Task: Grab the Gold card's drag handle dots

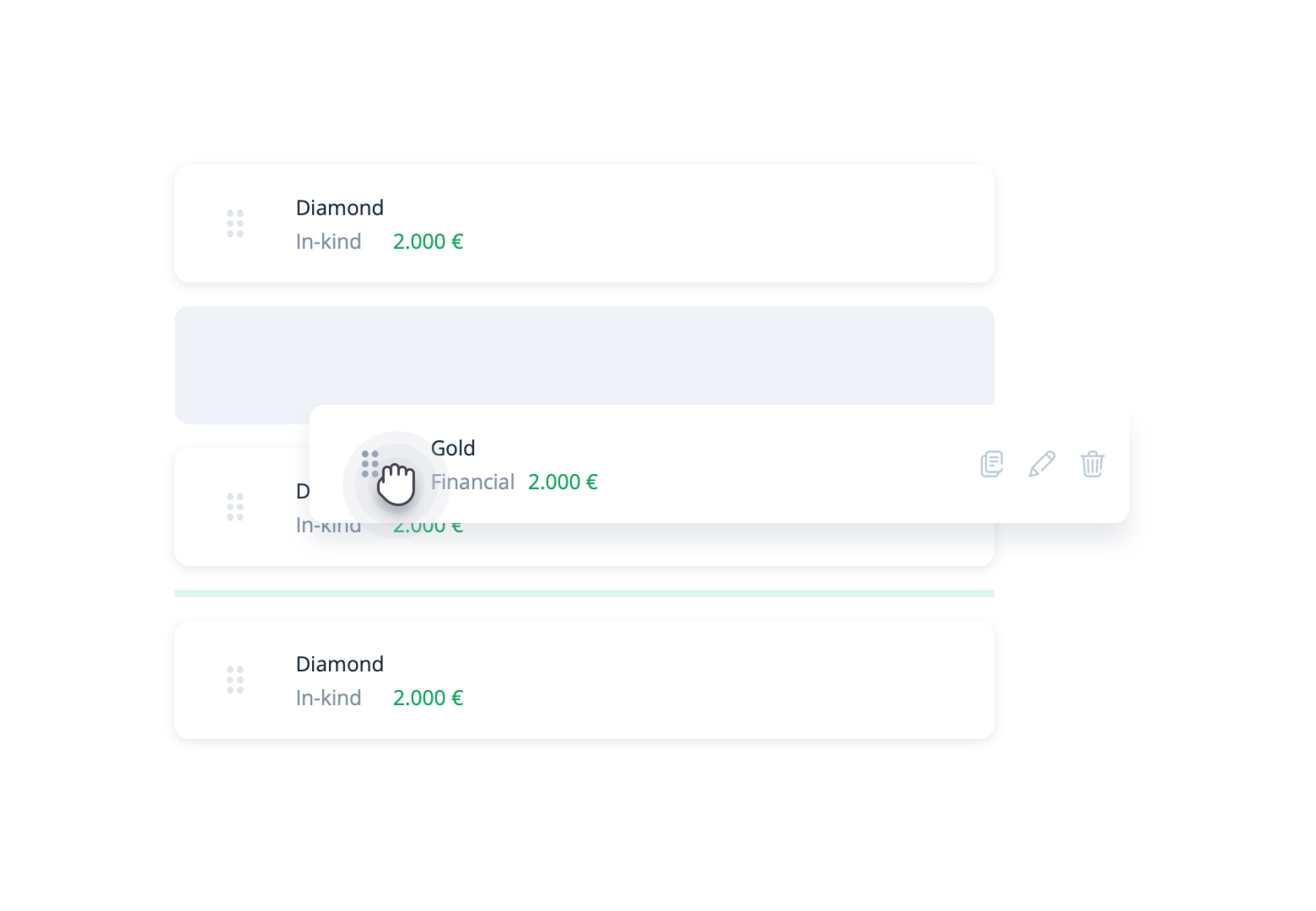Action: click(370, 463)
